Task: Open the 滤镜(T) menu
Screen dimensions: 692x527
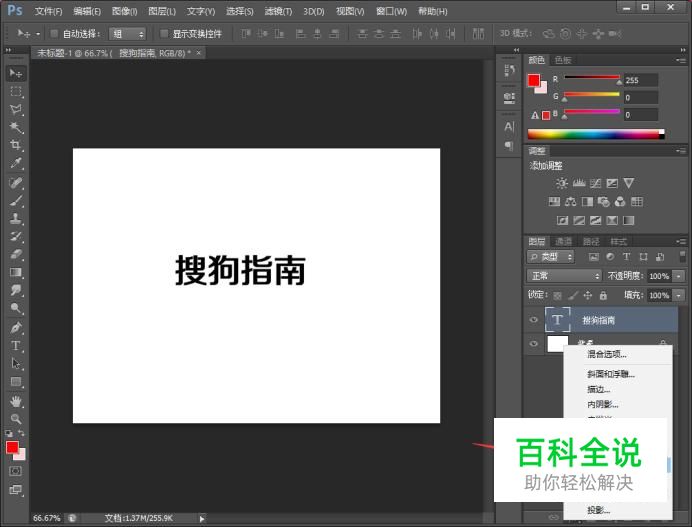Action: coord(278,11)
